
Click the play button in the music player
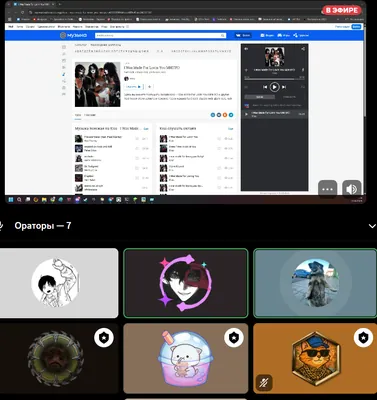(x=274, y=87)
